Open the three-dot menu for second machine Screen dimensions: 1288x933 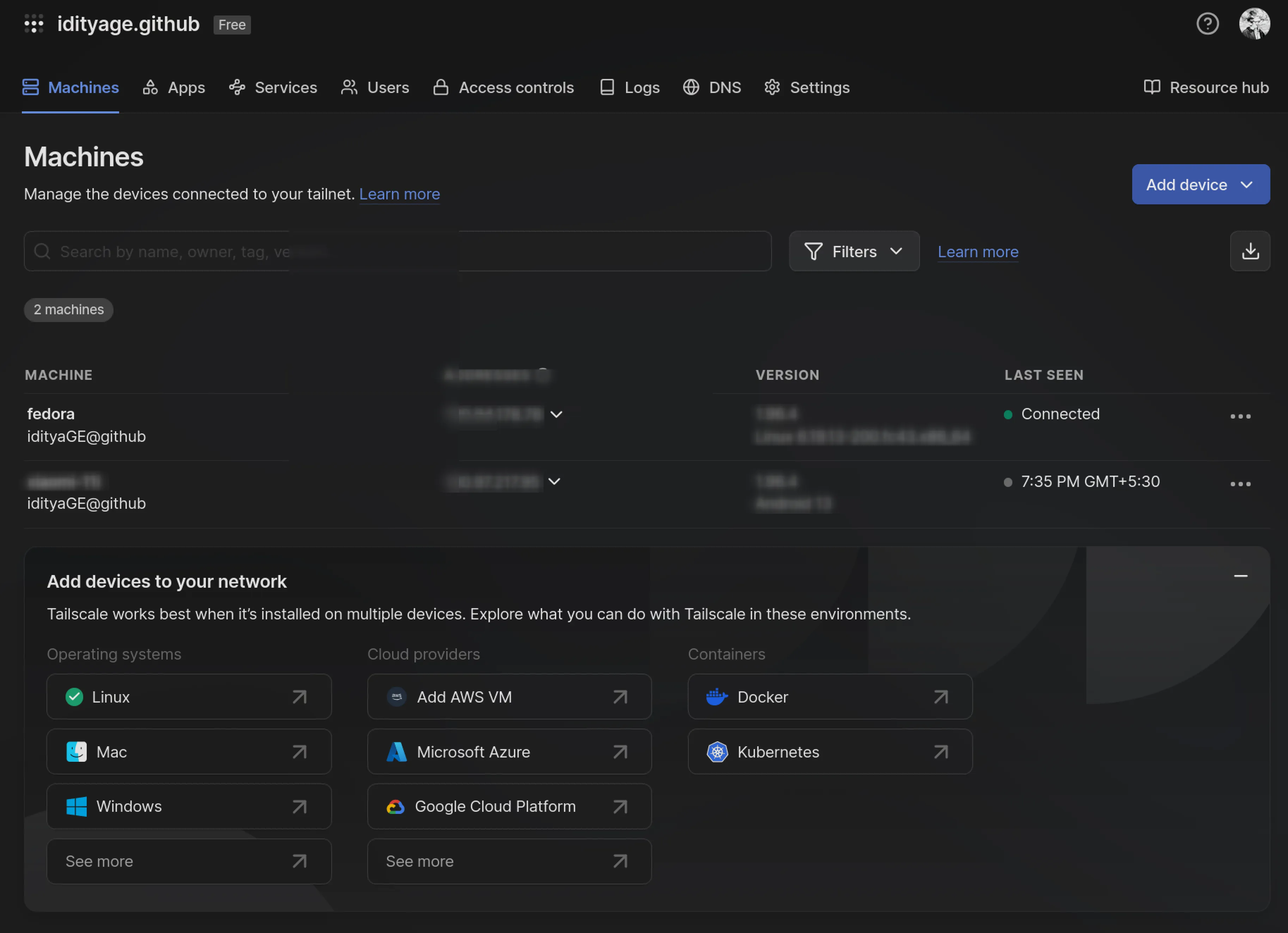(1240, 484)
